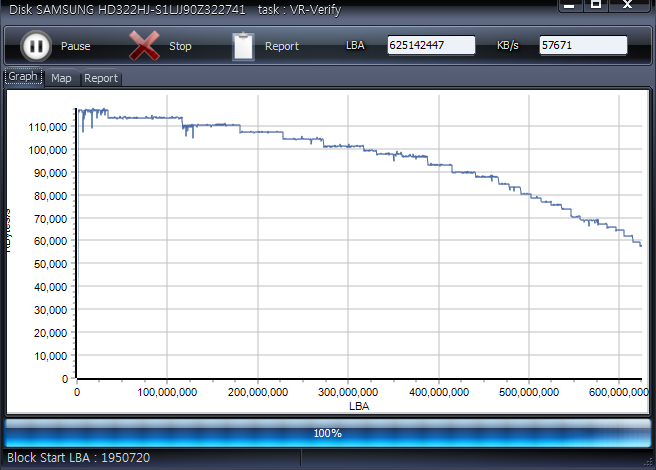
Task: Click the 100% progress bar
Action: (x=328, y=433)
